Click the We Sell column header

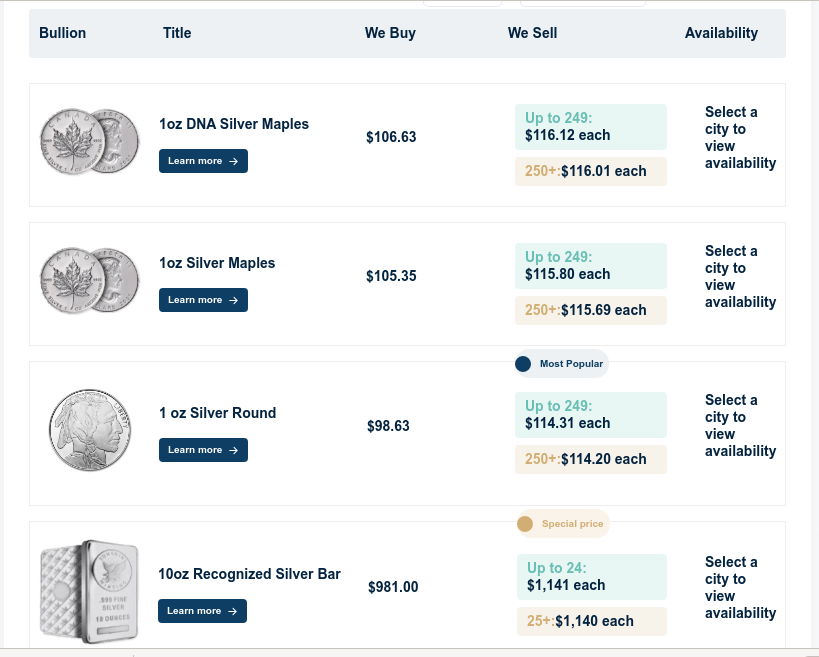(532, 33)
